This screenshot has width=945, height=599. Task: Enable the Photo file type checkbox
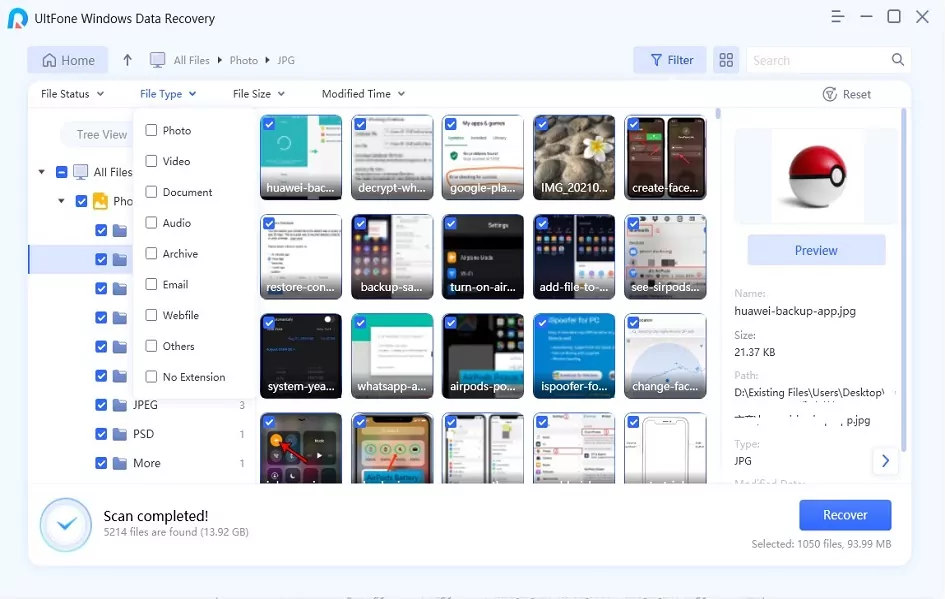click(x=151, y=130)
